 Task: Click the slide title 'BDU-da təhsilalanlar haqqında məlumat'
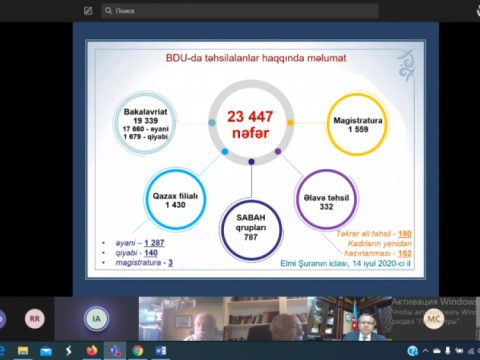coord(256,58)
